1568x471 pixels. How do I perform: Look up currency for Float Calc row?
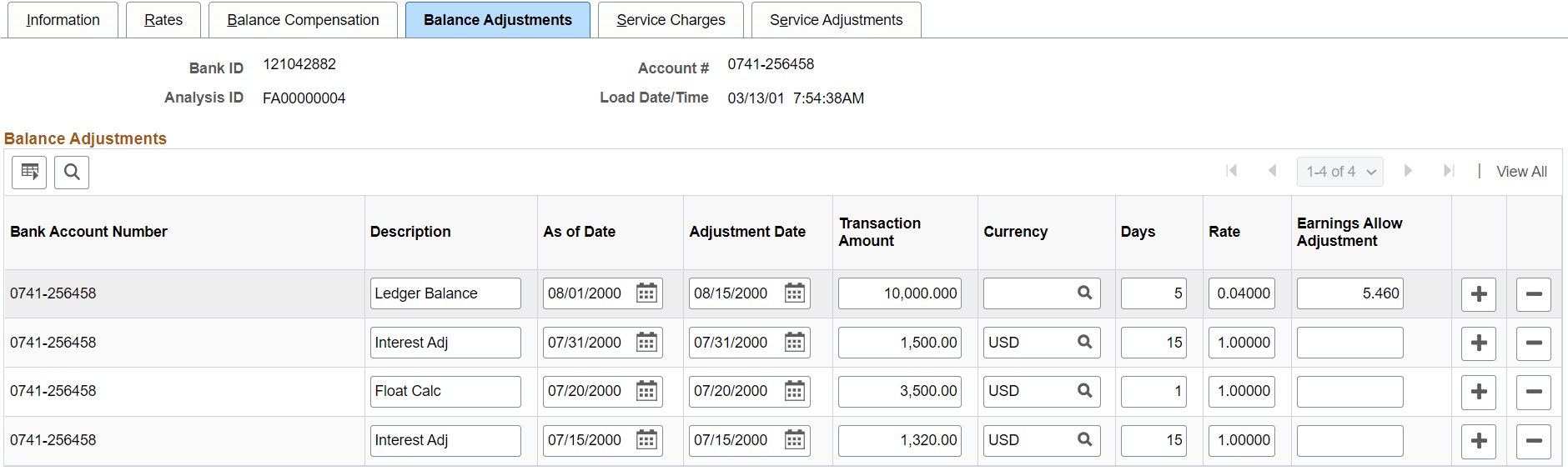tap(1084, 391)
